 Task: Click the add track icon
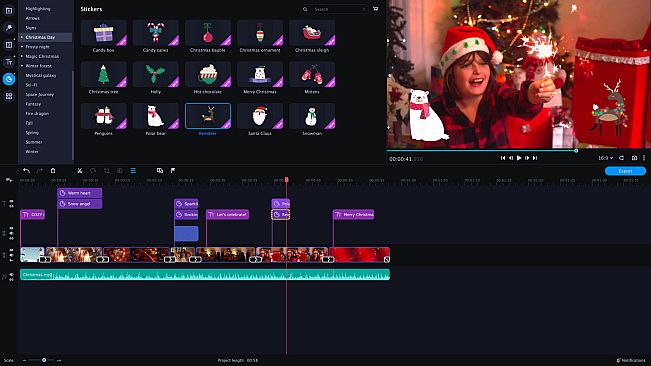9,180
